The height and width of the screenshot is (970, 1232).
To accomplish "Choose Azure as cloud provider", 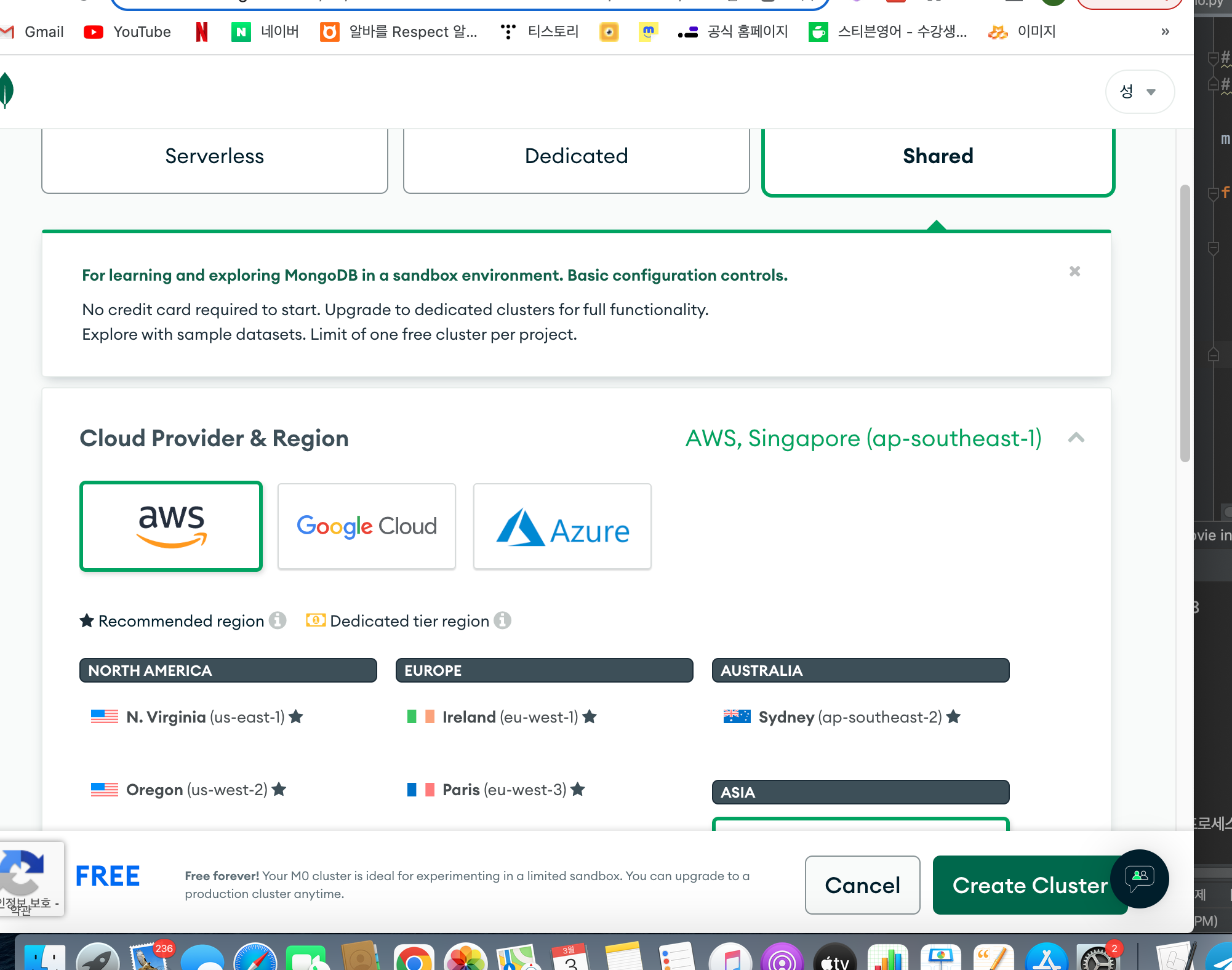I will coord(562,526).
